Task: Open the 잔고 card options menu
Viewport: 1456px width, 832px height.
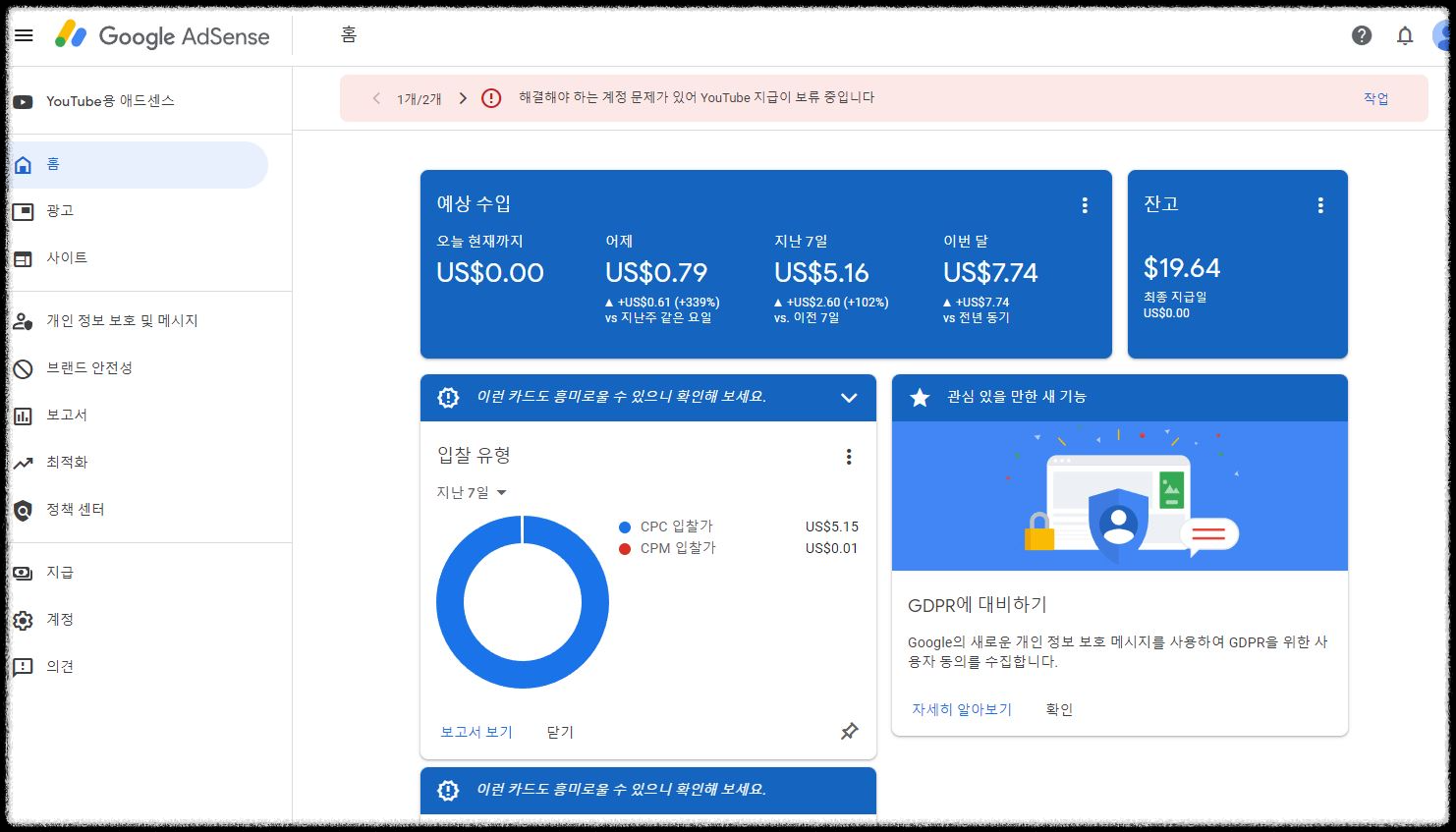Action: [x=1320, y=204]
